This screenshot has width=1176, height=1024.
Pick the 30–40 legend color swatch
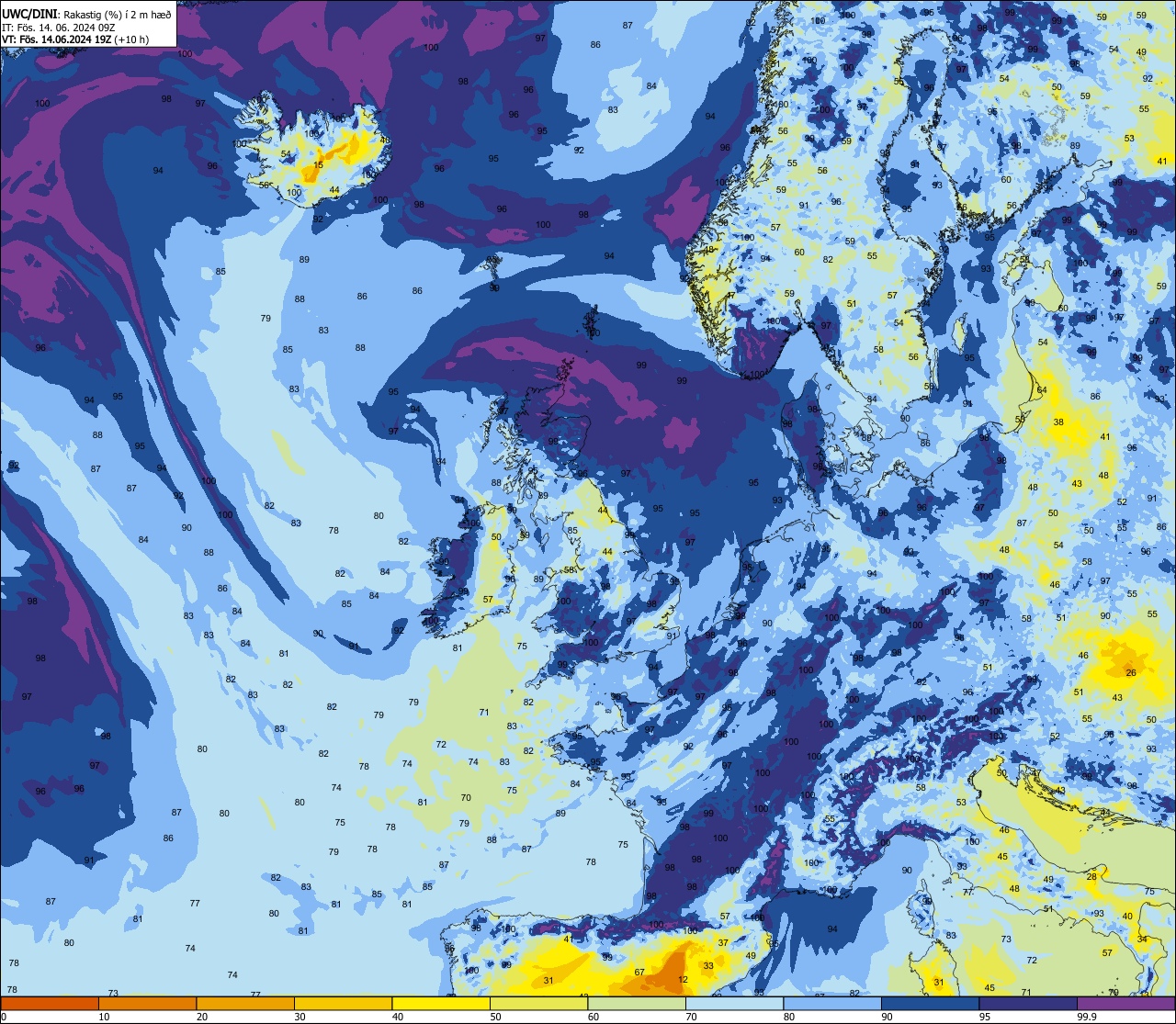343,1003
